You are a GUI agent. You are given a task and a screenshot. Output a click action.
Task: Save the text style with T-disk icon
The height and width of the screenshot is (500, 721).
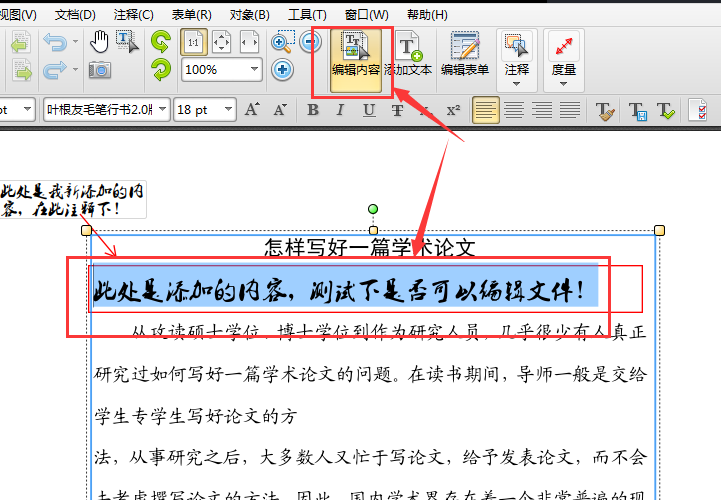point(637,111)
